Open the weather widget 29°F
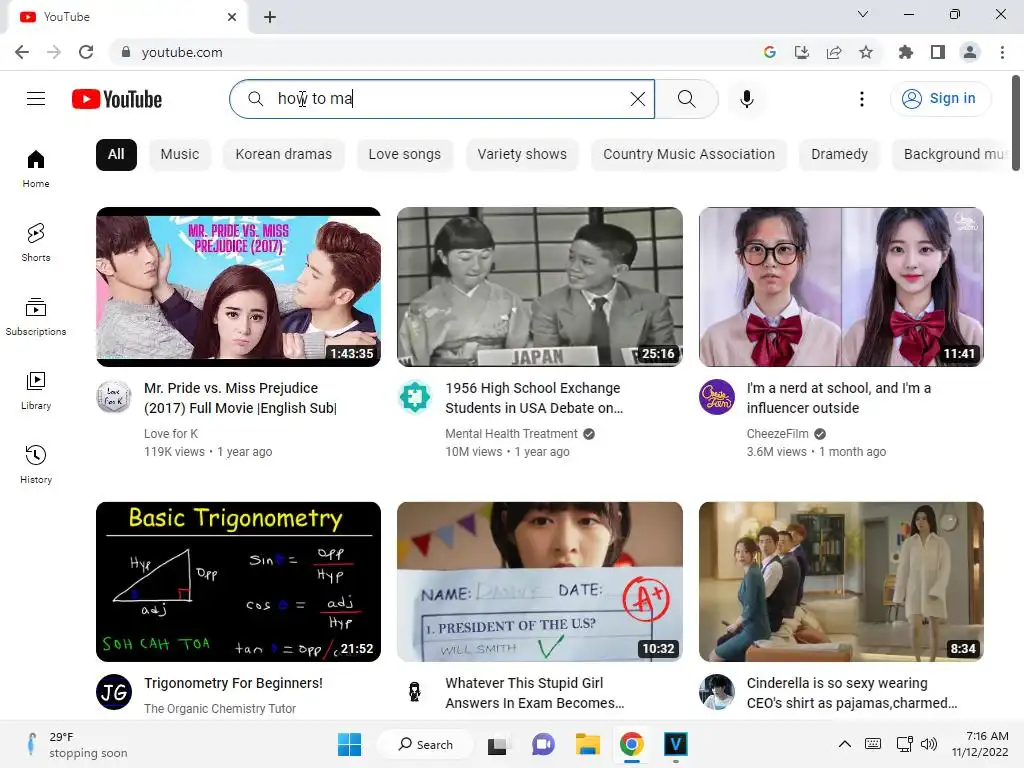This screenshot has width=1024, height=768. tap(75, 744)
